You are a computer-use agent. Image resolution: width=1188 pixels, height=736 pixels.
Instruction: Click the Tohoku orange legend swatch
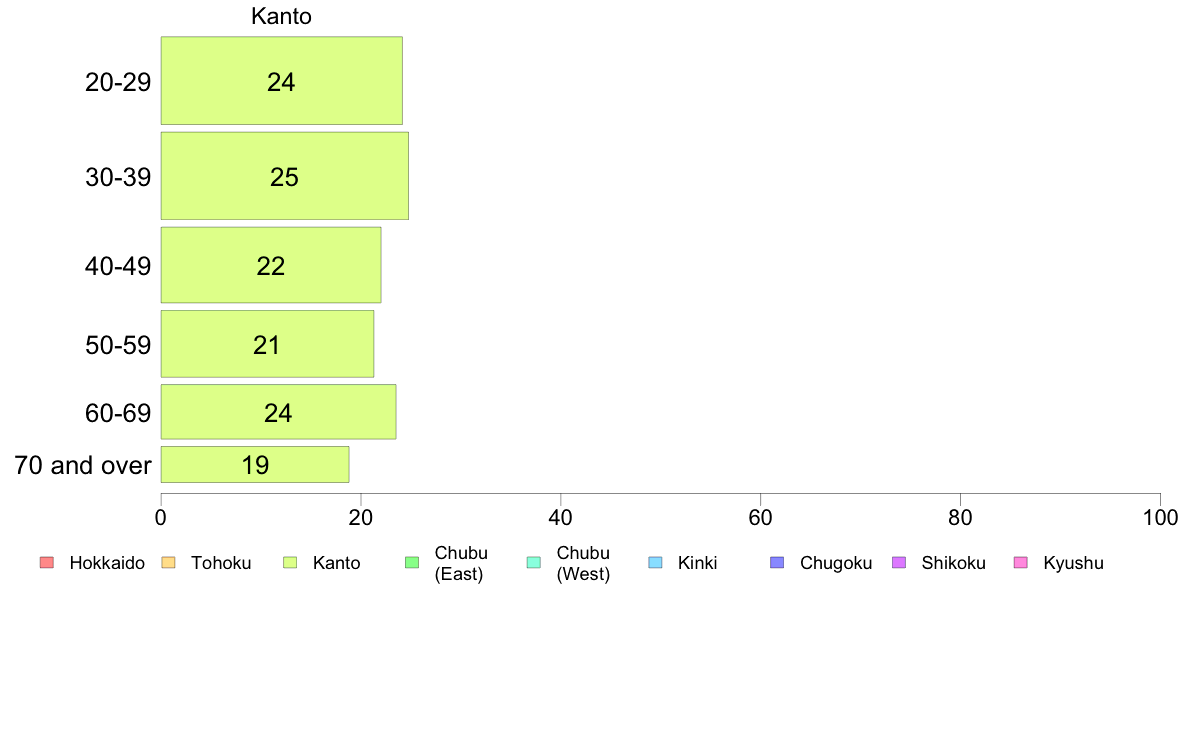(168, 562)
